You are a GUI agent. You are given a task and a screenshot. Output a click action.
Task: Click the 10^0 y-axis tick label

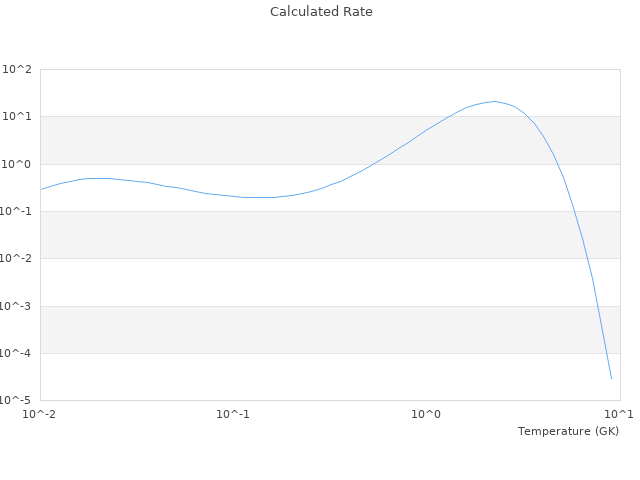(x=18, y=164)
